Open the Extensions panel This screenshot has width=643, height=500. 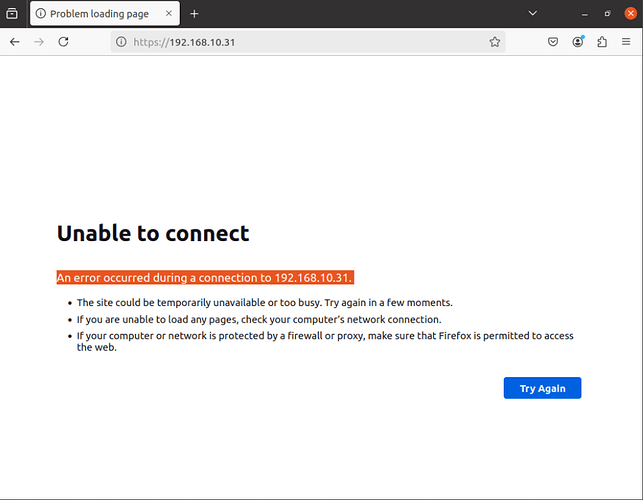click(x=602, y=42)
